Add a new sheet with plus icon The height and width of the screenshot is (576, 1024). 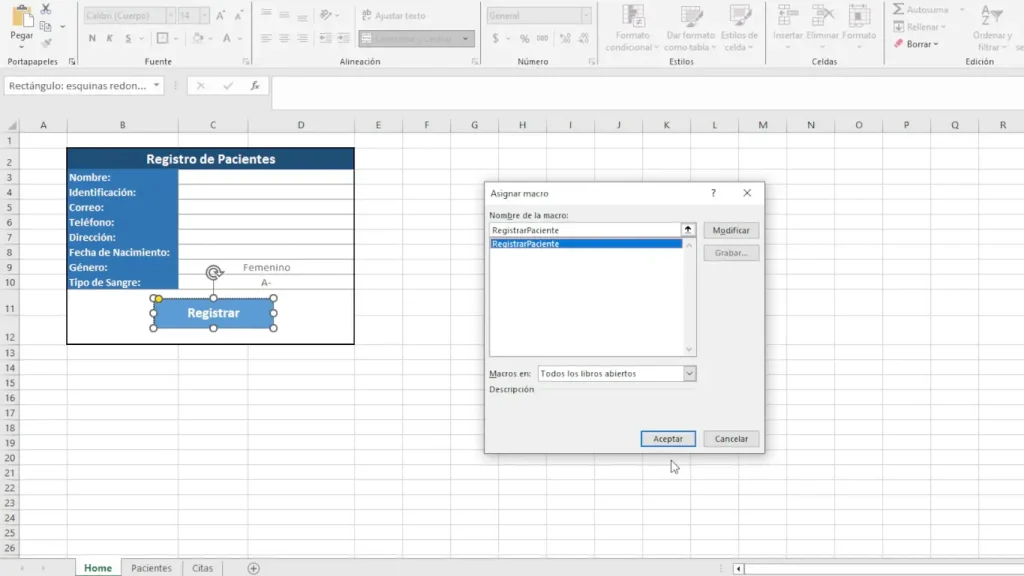tap(253, 568)
